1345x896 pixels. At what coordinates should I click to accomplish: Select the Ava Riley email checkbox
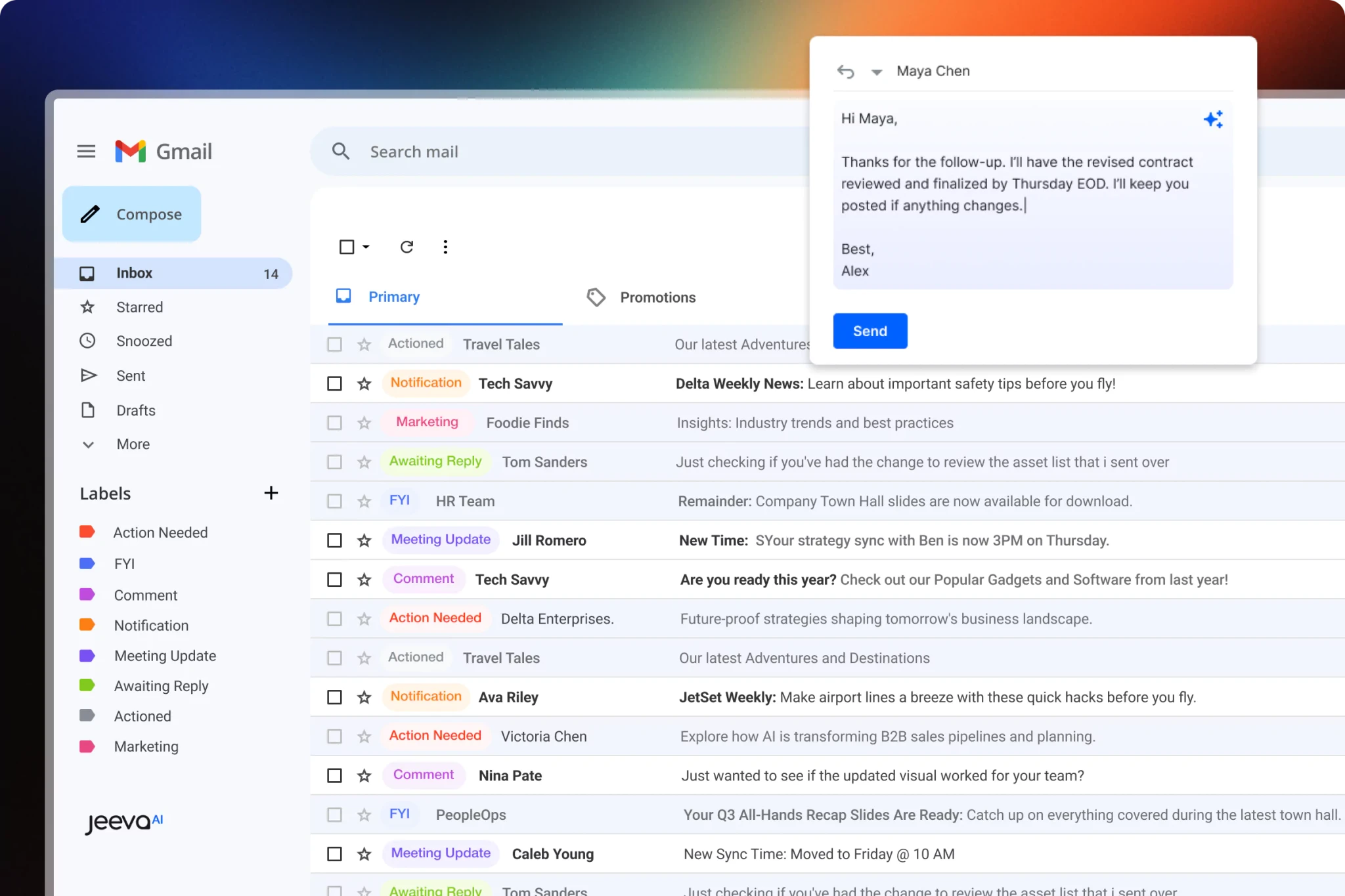(x=335, y=697)
